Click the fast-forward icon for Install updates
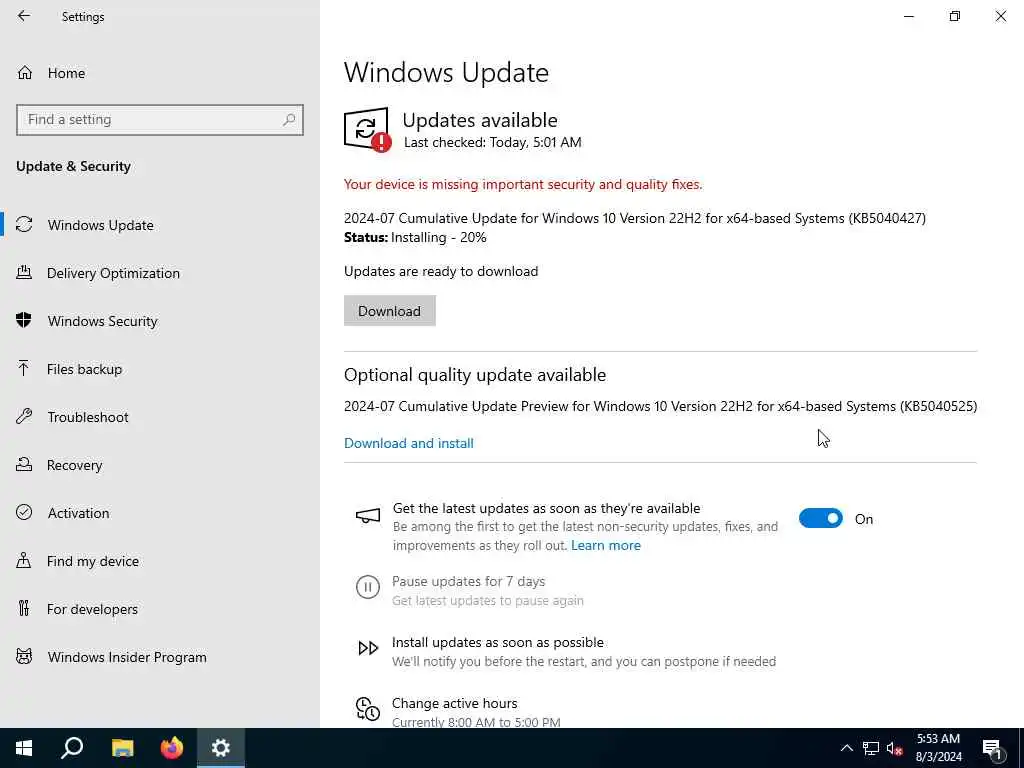Image resolution: width=1024 pixels, height=768 pixels. pyautogui.click(x=368, y=648)
